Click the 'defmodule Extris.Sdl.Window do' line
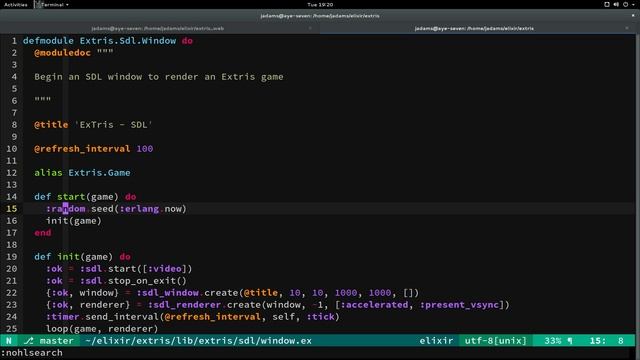640x360 pixels. click(108, 41)
